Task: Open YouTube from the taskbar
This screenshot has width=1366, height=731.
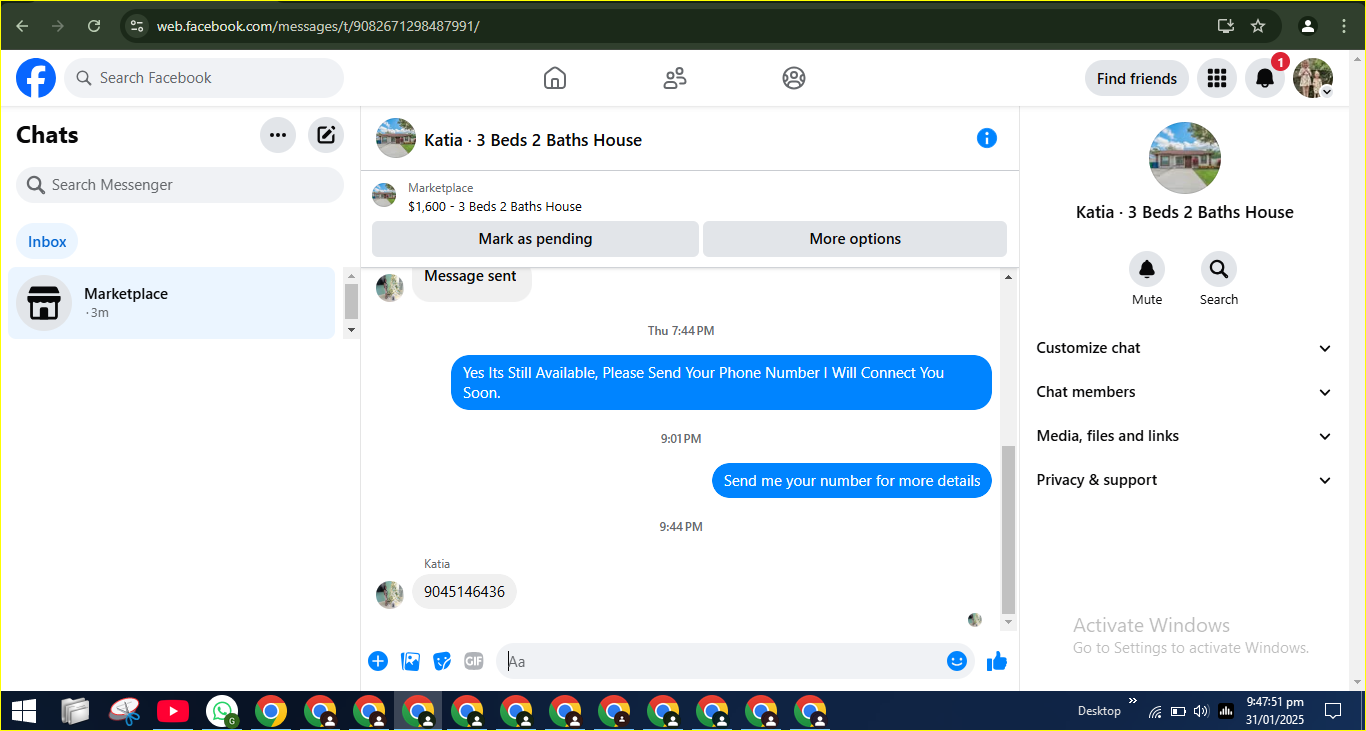Action: (173, 711)
